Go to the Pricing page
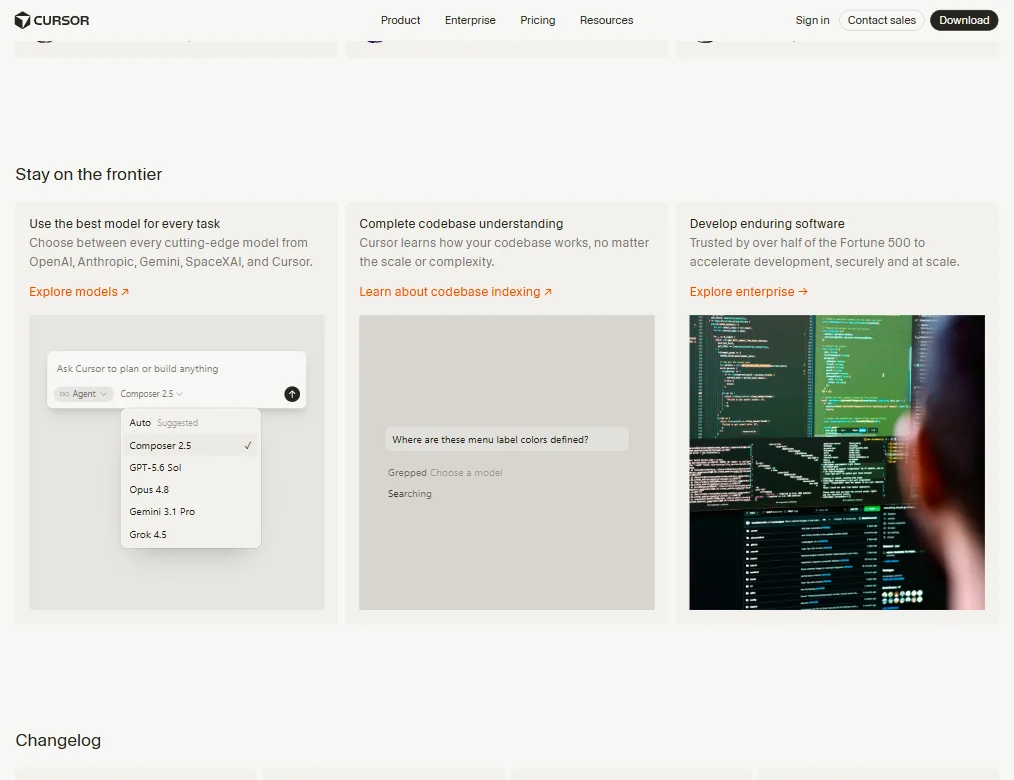Screen dimensions: 1014x780 pyautogui.click(x=537, y=20)
